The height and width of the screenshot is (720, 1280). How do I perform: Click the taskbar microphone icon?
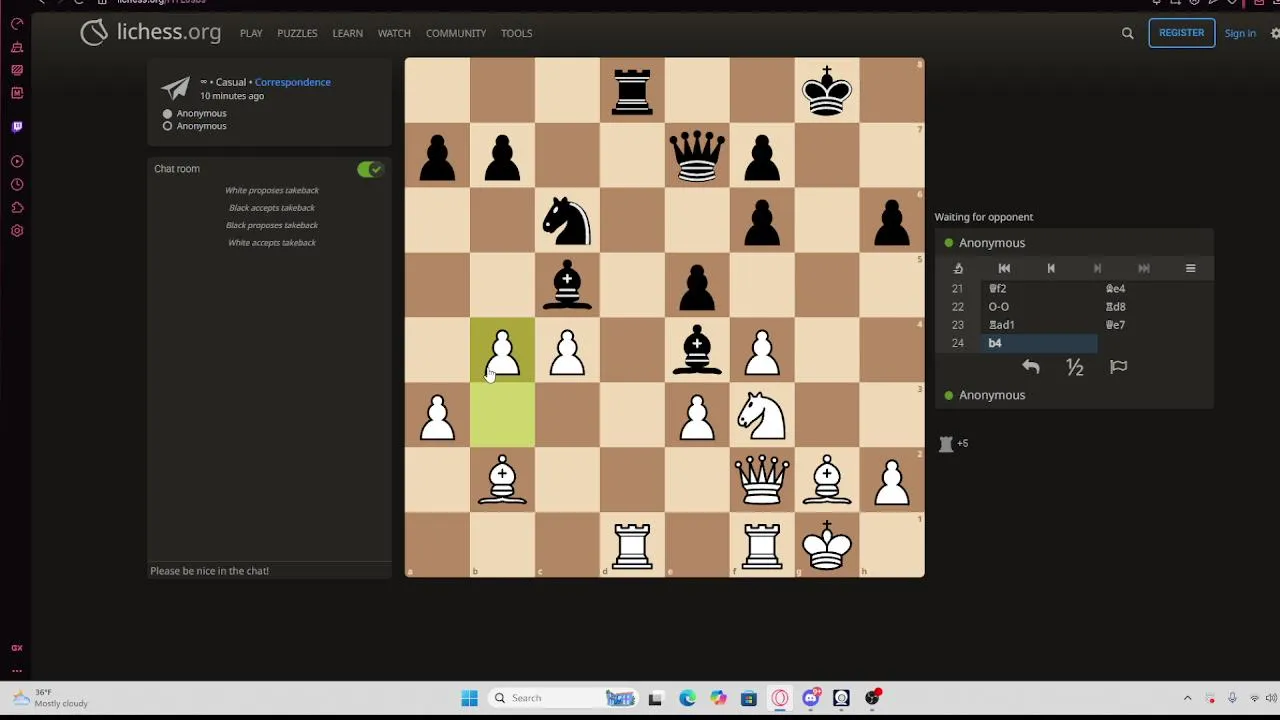pos(1232,698)
